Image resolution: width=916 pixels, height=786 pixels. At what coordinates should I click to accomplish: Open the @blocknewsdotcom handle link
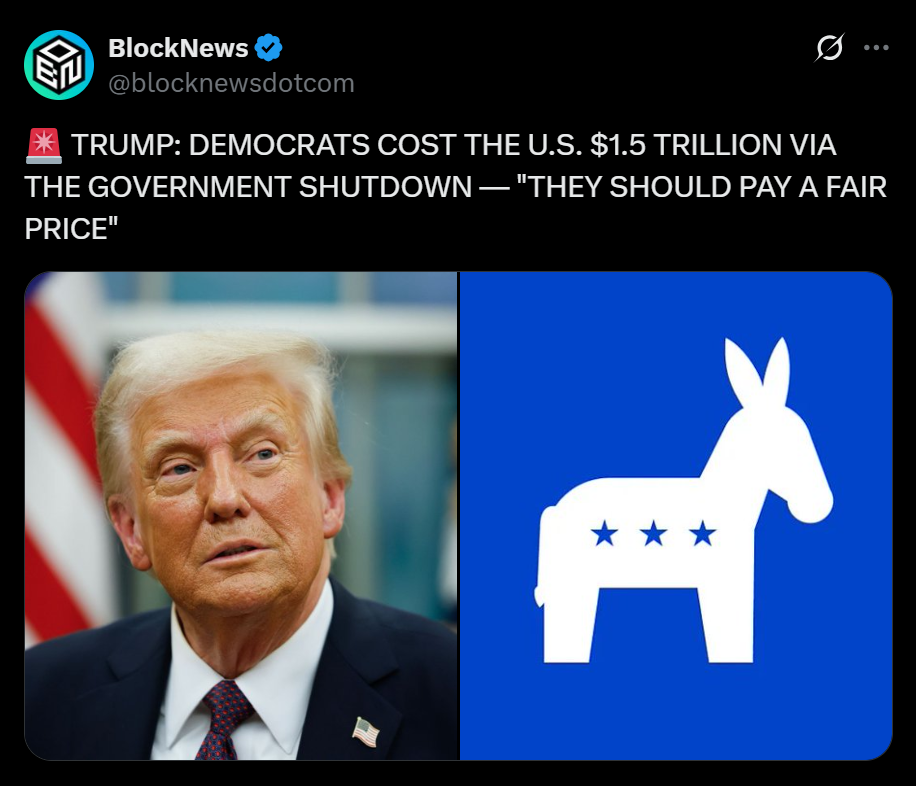[x=231, y=83]
